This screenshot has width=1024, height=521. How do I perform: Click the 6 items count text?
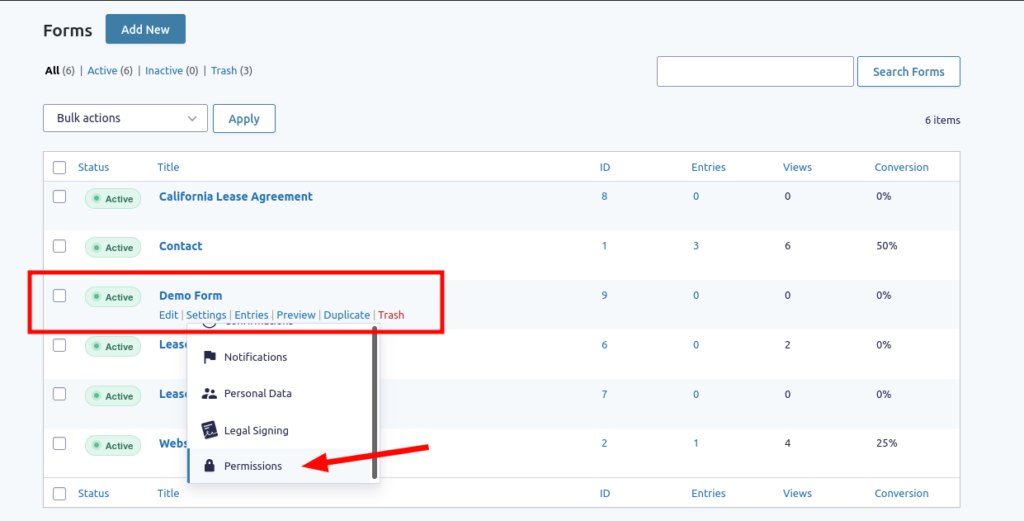(942, 120)
